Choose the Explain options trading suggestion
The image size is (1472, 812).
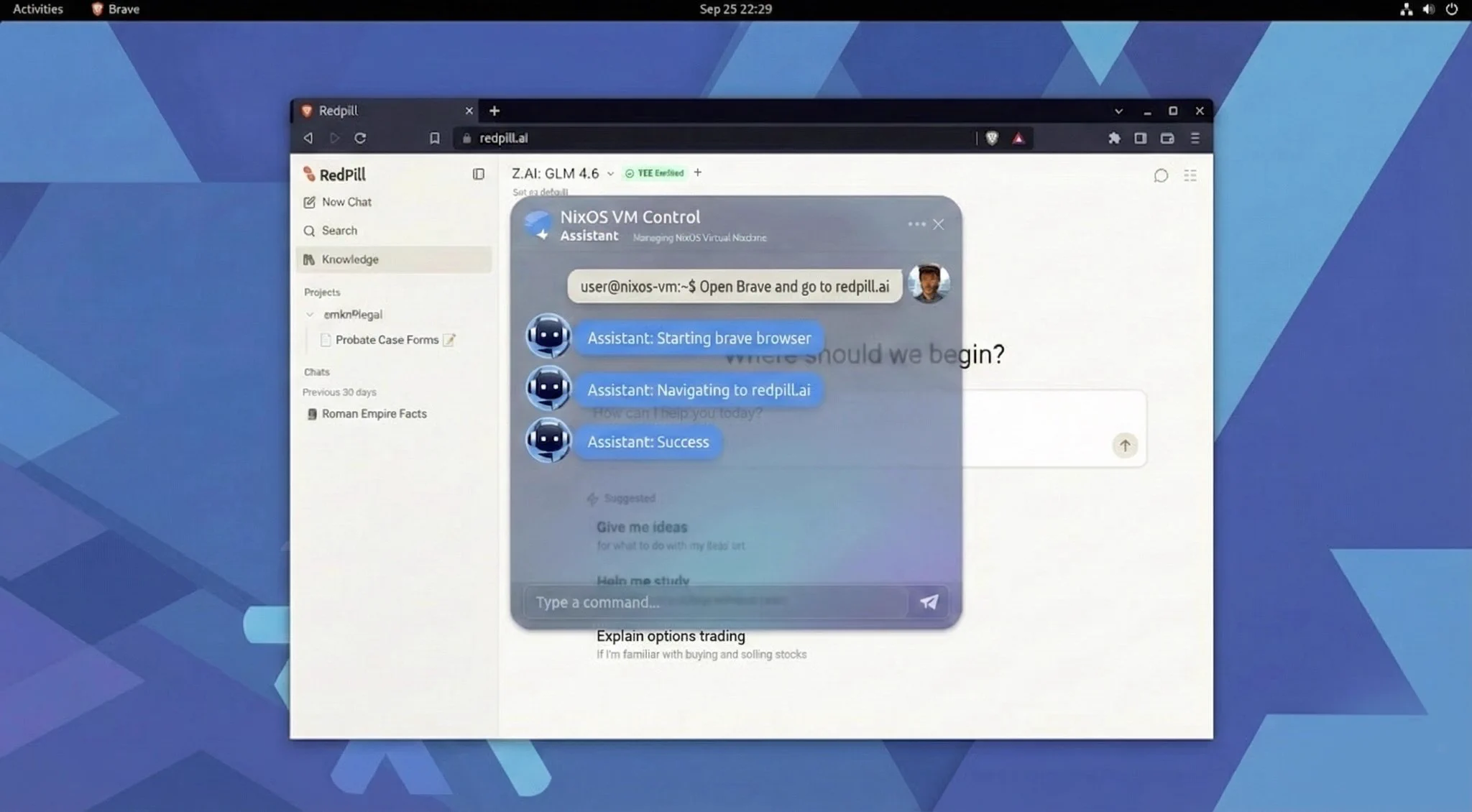(701, 645)
